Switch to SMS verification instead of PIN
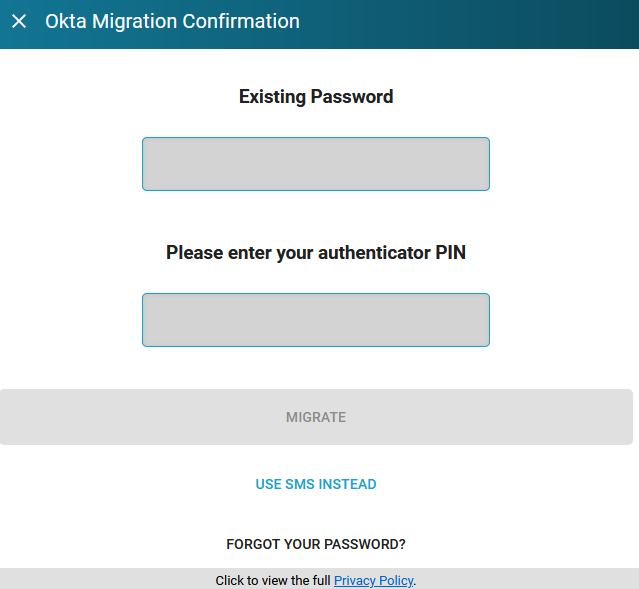This screenshot has height=589, width=639. coord(316,484)
